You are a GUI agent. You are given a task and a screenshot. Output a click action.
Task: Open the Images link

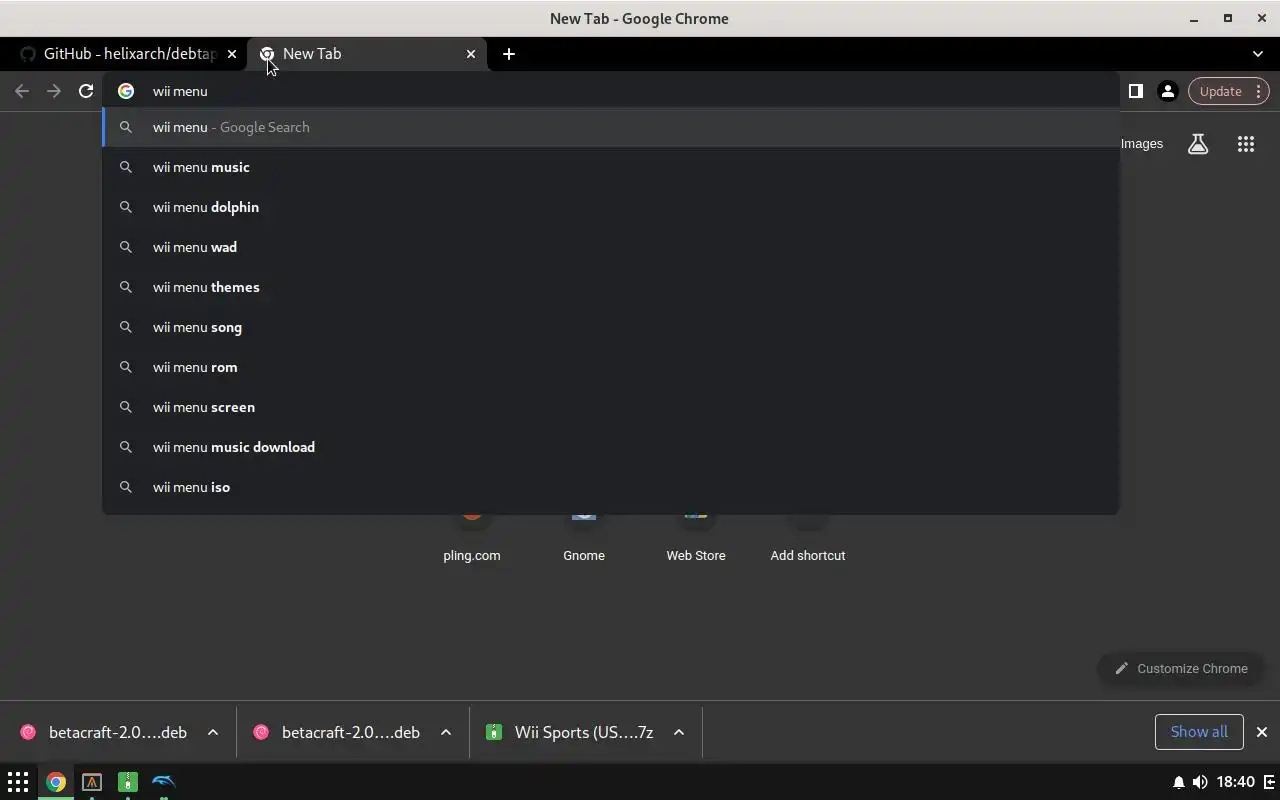[1142, 144]
